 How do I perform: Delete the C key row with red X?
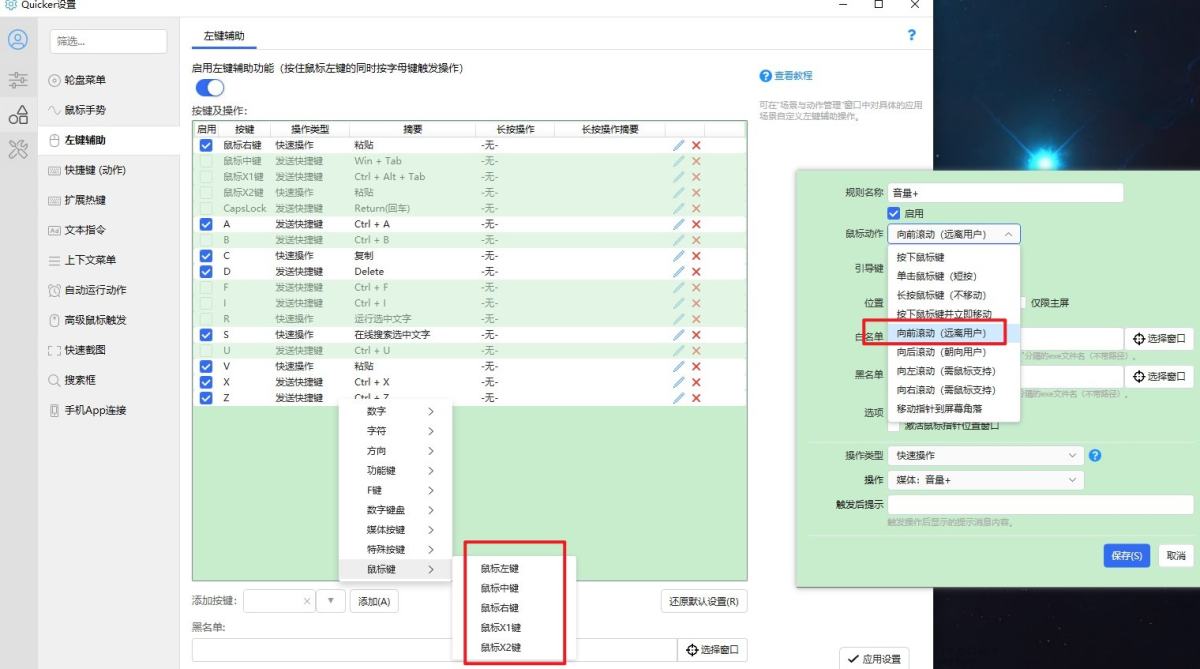point(696,256)
